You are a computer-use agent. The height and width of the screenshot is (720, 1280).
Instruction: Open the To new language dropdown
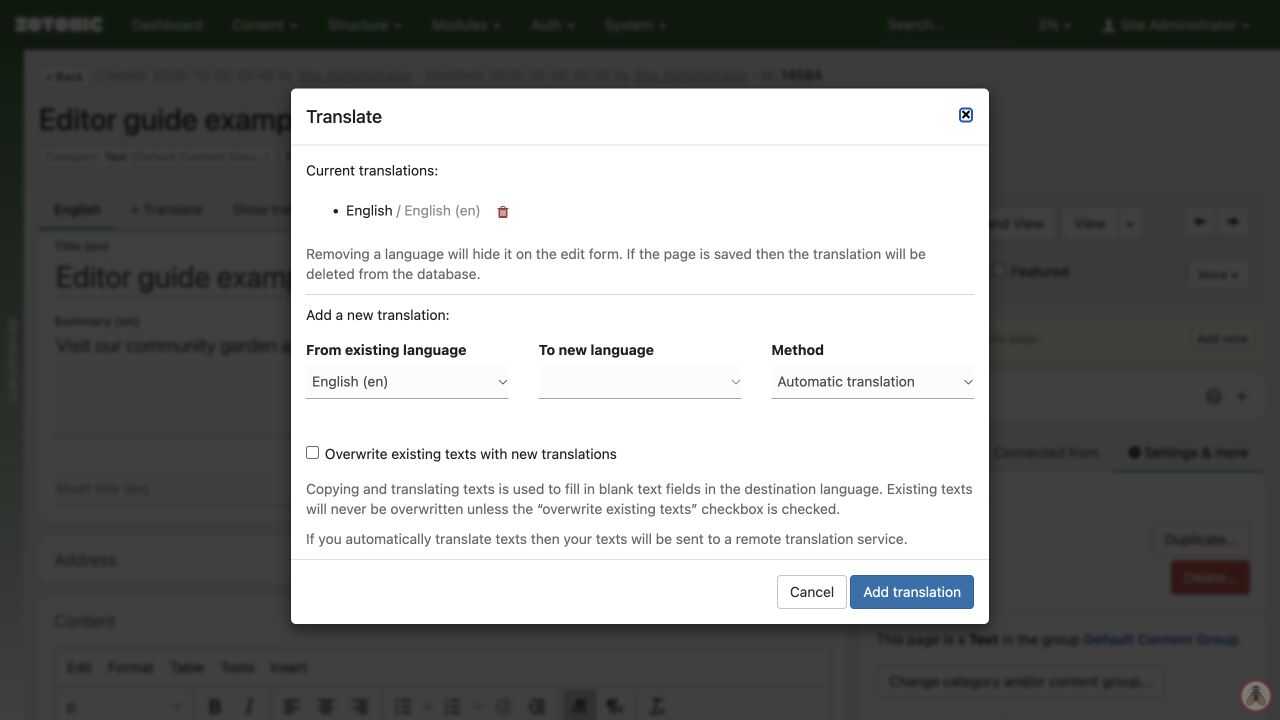[640, 382]
